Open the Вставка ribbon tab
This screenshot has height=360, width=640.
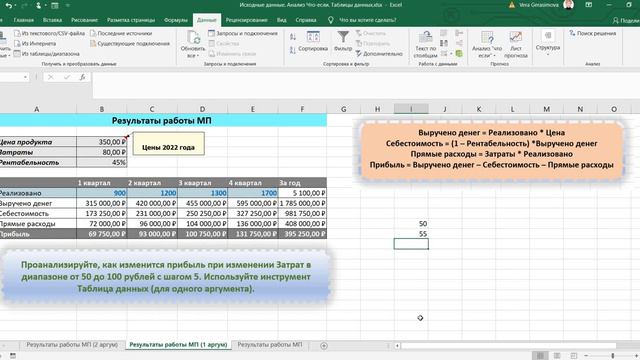point(52,20)
